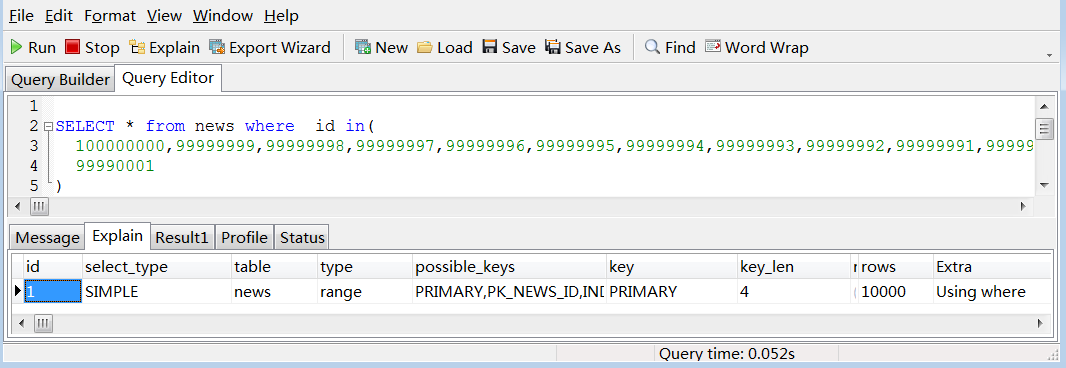Screen dimensions: 1066x368
Task: Select the cell containing SIMPLE
Action: tap(156, 292)
